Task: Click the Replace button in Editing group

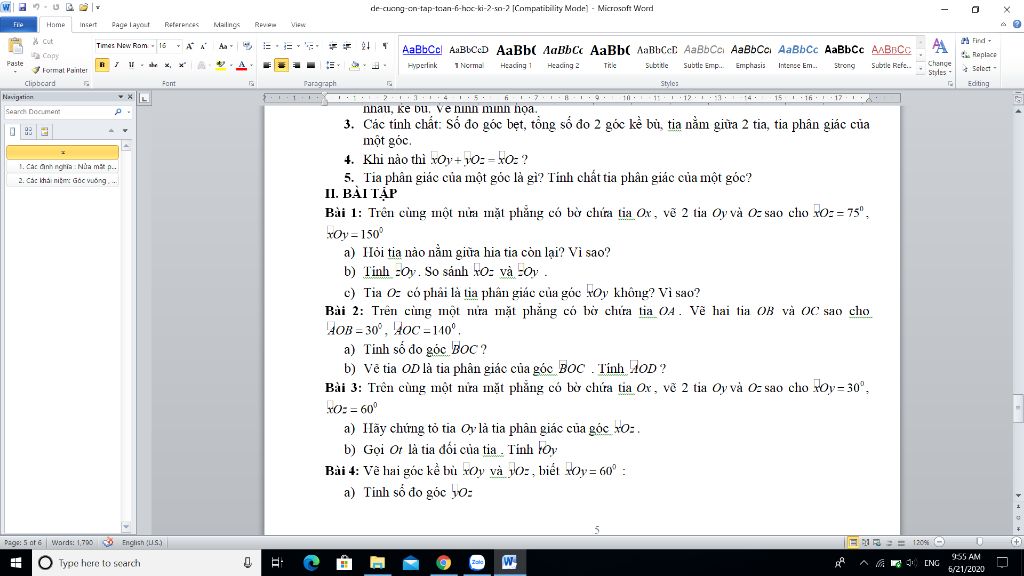Action: click(979, 54)
